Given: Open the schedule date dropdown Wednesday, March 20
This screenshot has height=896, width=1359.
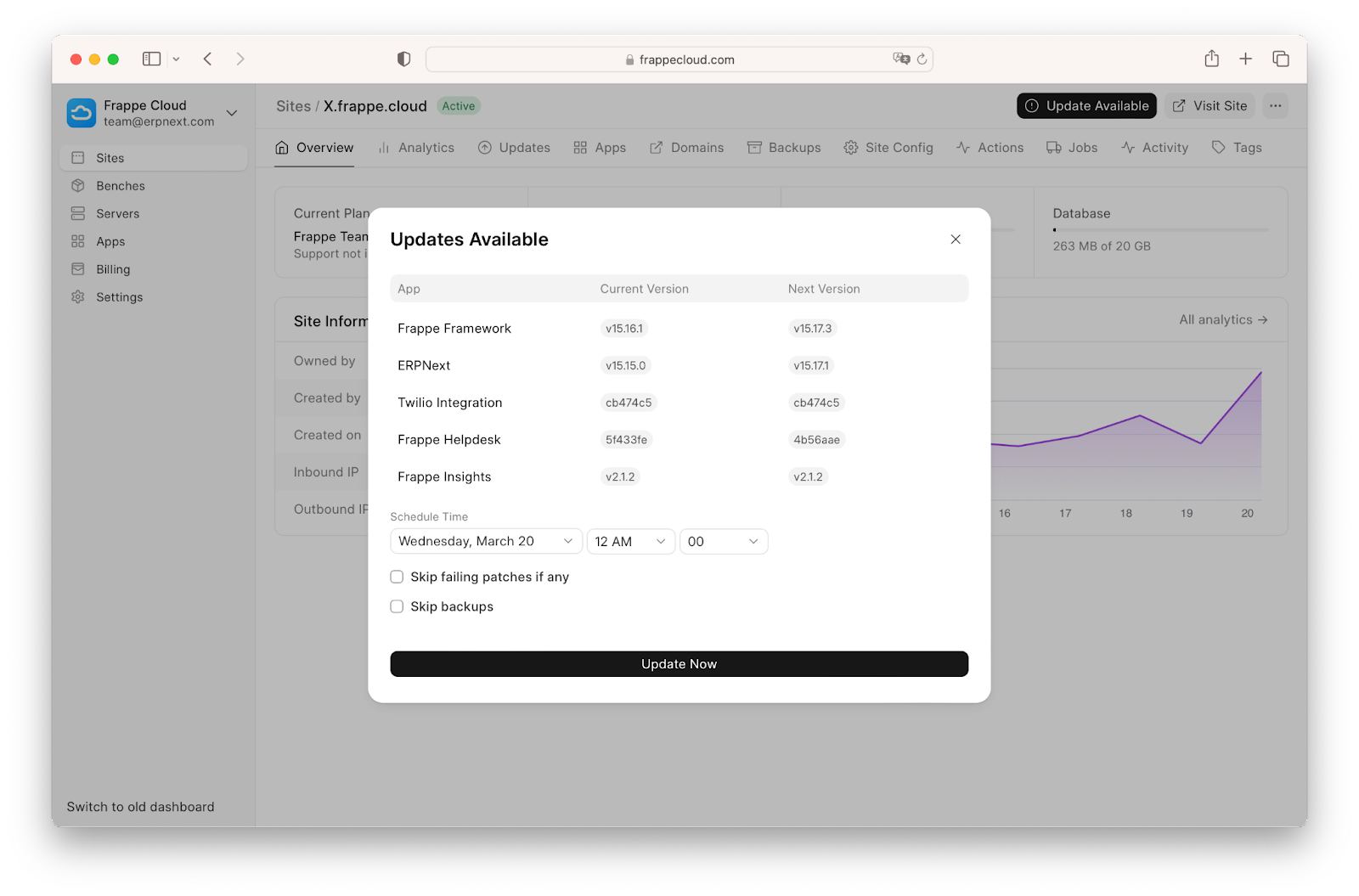Looking at the screenshot, I should click(486, 542).
